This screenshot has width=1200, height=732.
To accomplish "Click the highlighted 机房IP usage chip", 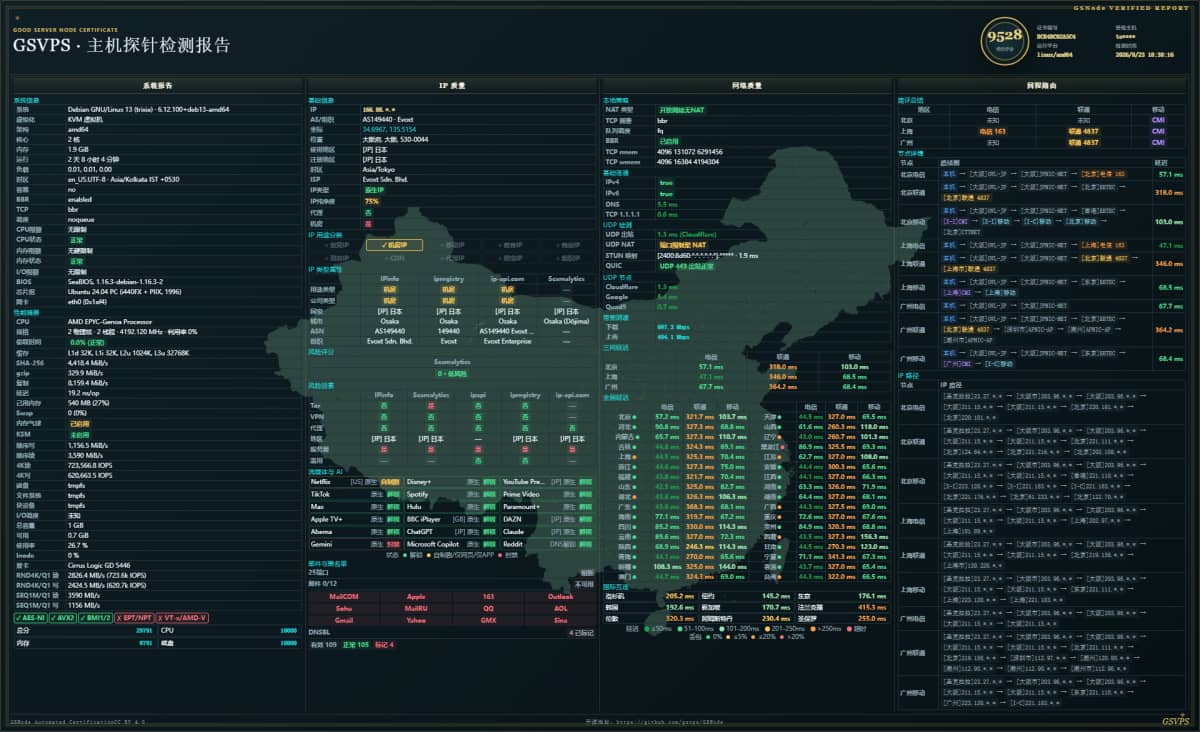I will pos(394,244).
